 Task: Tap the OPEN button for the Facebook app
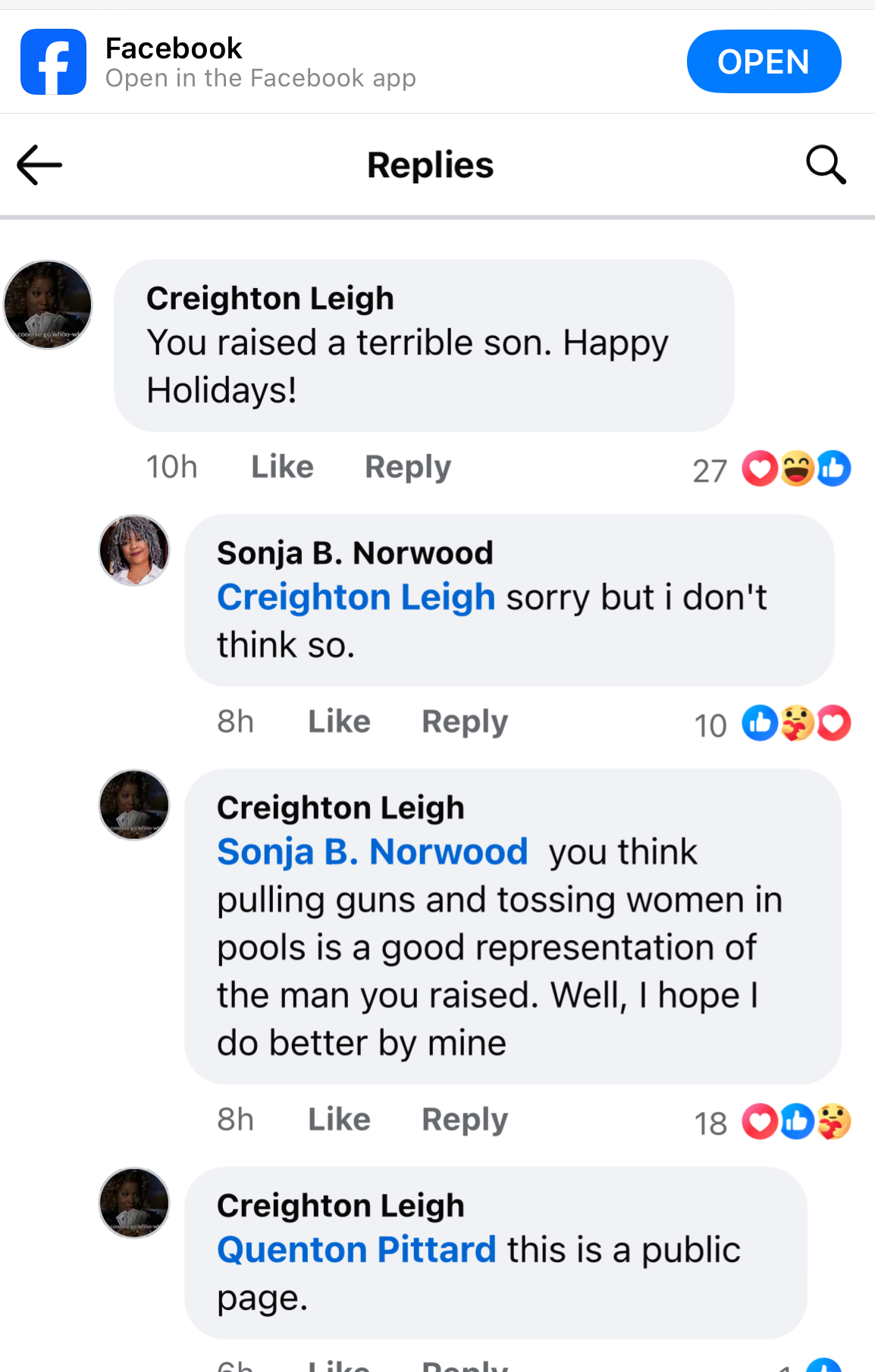coord(764,61)
